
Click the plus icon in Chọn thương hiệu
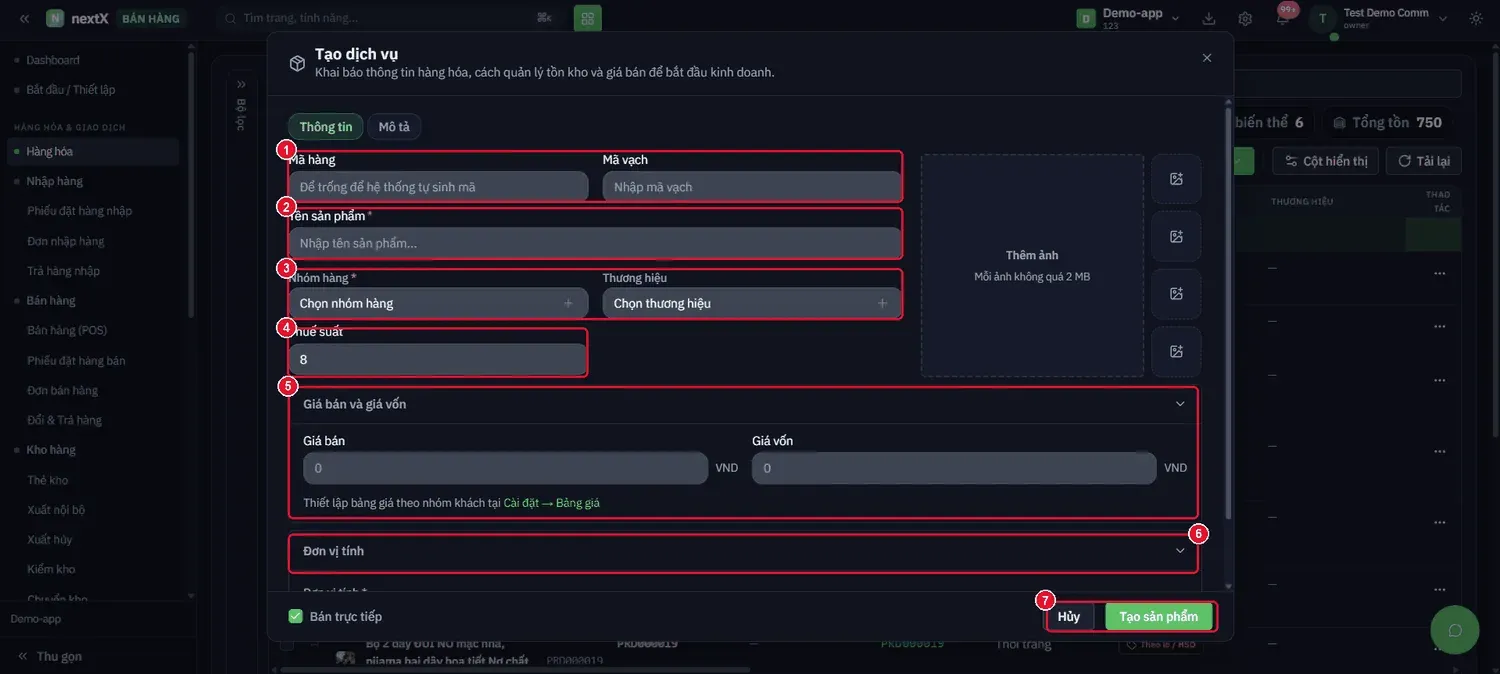click(x=882, y=303)
